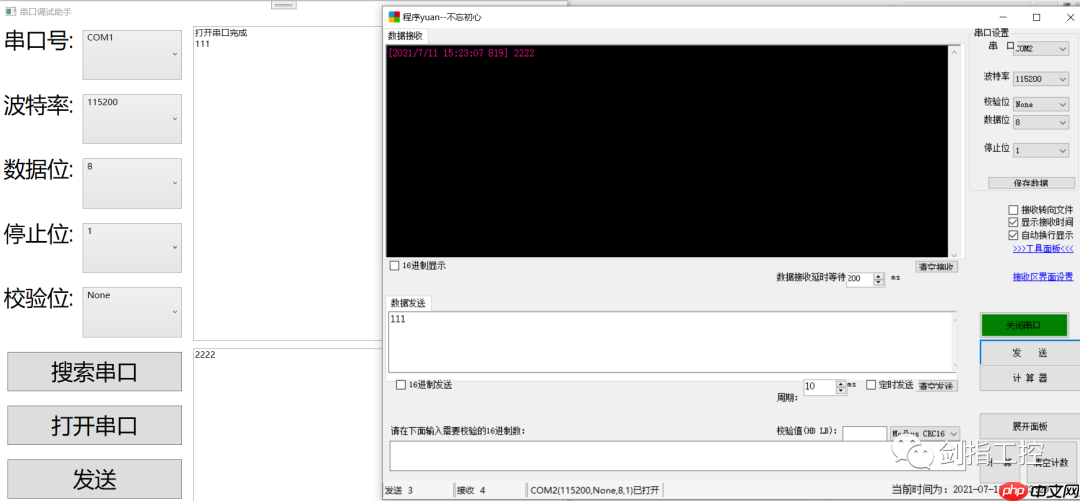Click the 'COM2(115200,None,8,1)已打开' status text
This screenshot has height=501, width=1080.
[594, 491]
